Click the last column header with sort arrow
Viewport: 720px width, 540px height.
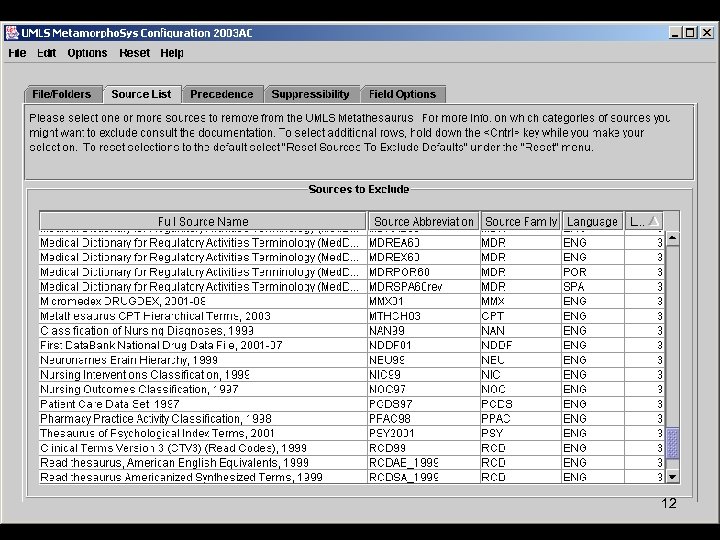click(644, 221)
